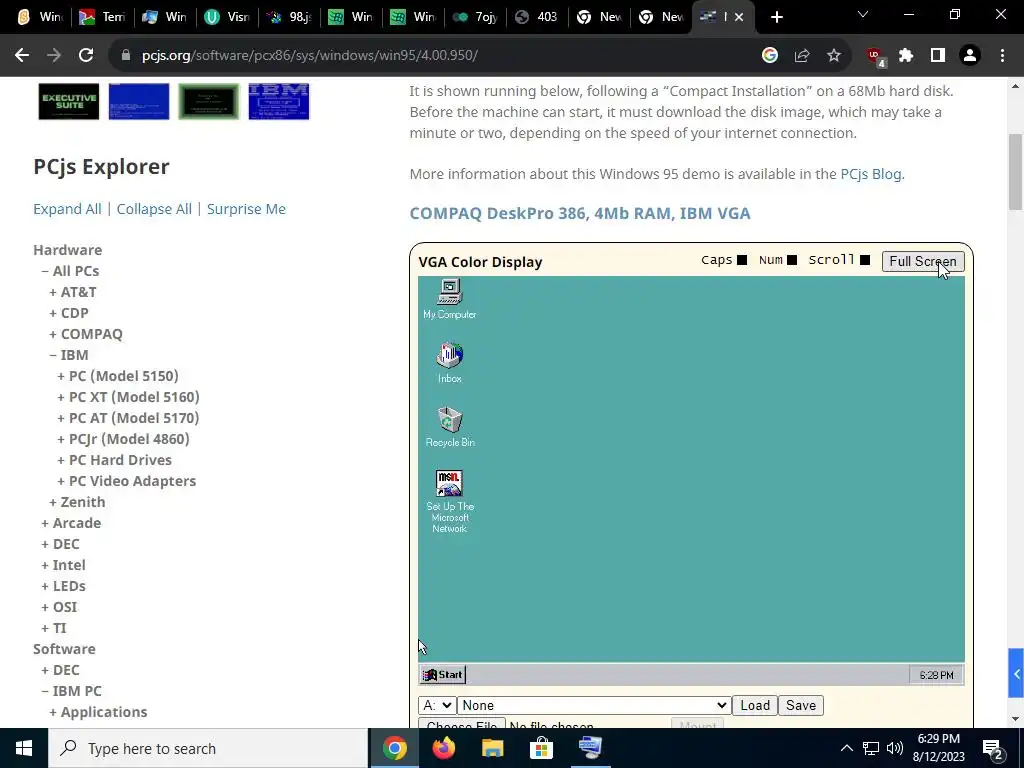Open the Extensions puzzle icon

click(906, 56)
